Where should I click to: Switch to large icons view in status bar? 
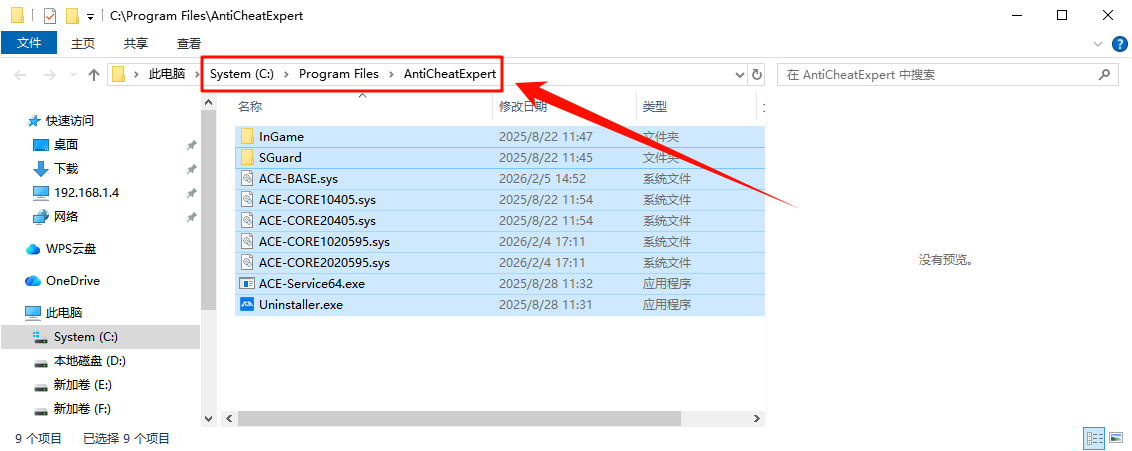pyautogui.click(x=1115, y=438)
